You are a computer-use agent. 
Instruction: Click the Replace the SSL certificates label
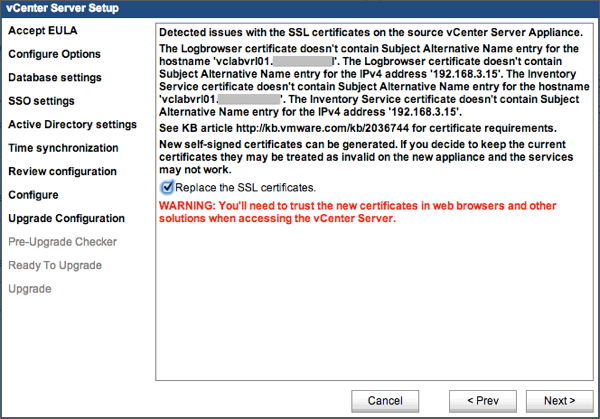(x=245, y=187)
